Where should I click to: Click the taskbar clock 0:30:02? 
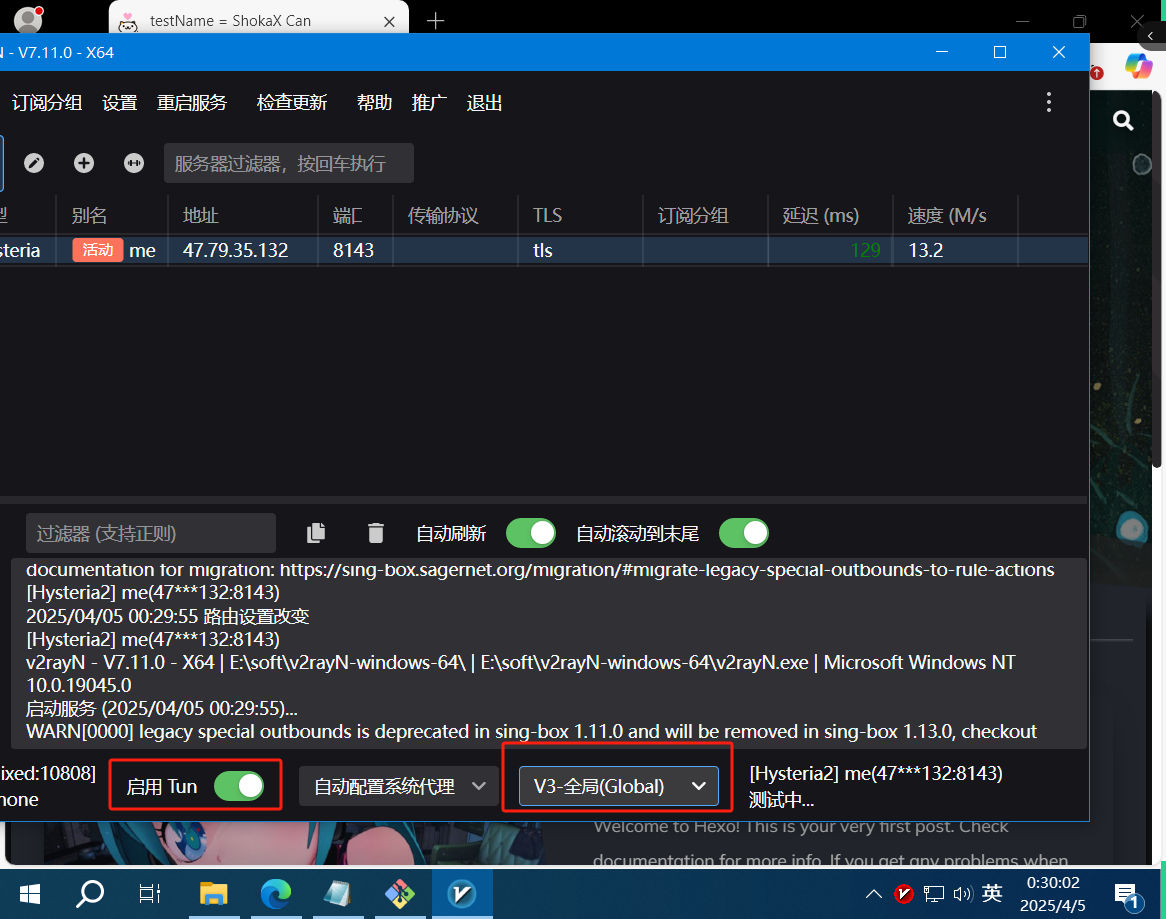[x=1052, y=894]
